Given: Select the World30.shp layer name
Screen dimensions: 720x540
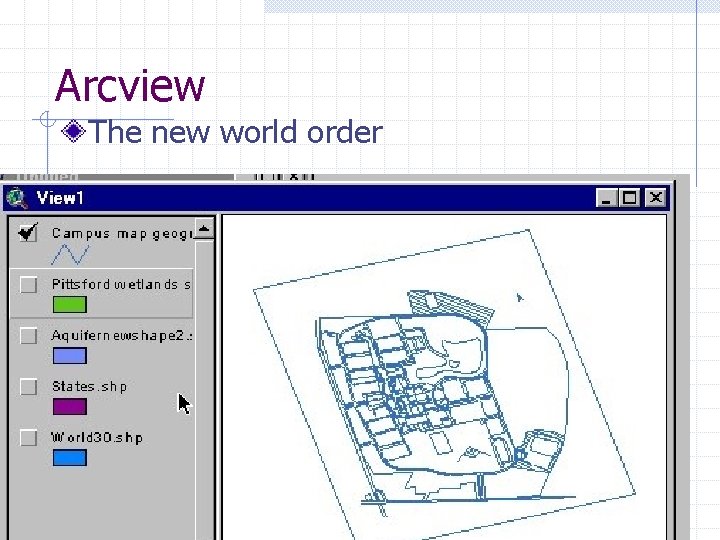Looking at the screenshot, I should tap(97, 437).
